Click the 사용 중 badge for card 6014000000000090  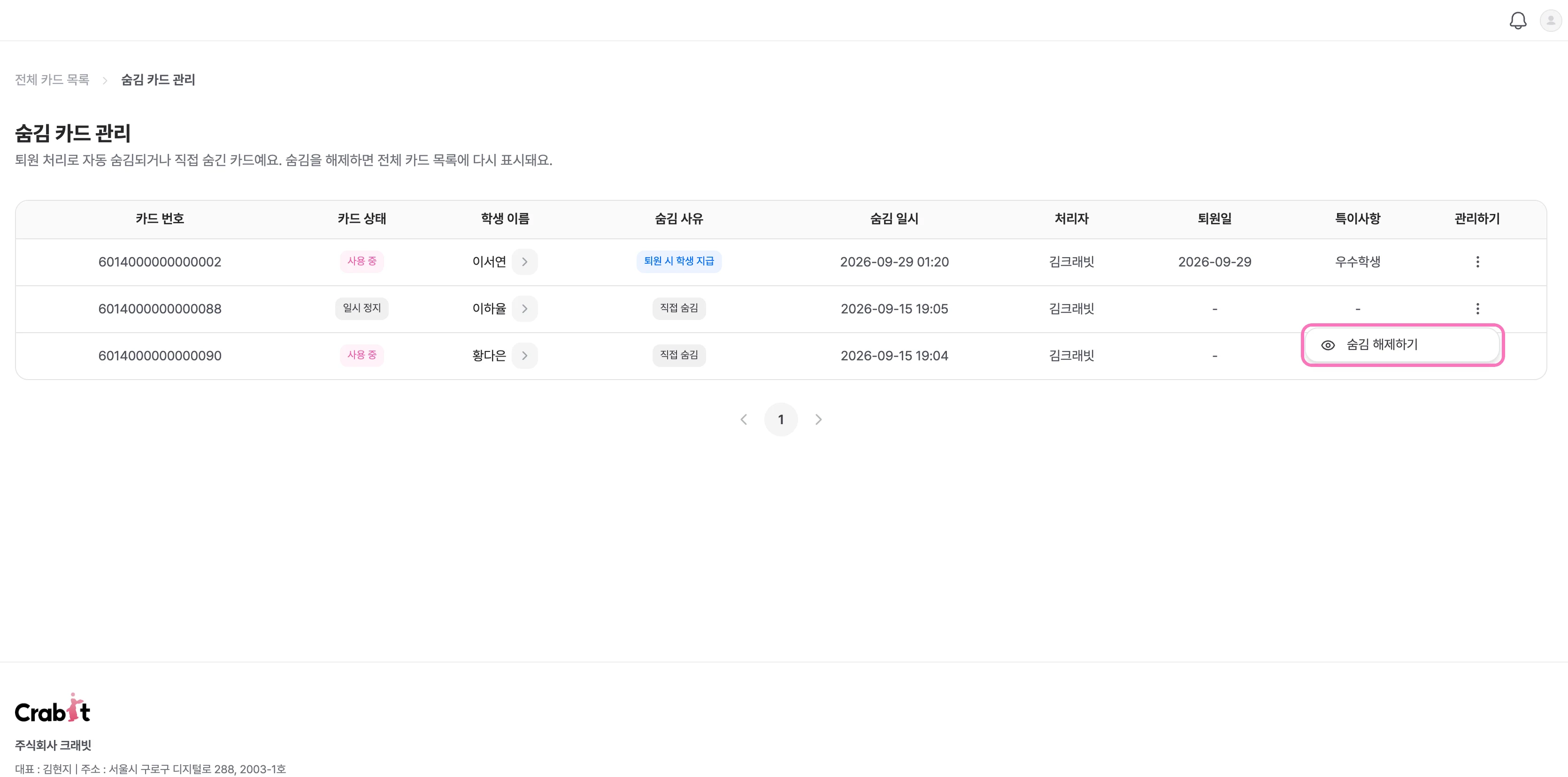pos(361,355)
